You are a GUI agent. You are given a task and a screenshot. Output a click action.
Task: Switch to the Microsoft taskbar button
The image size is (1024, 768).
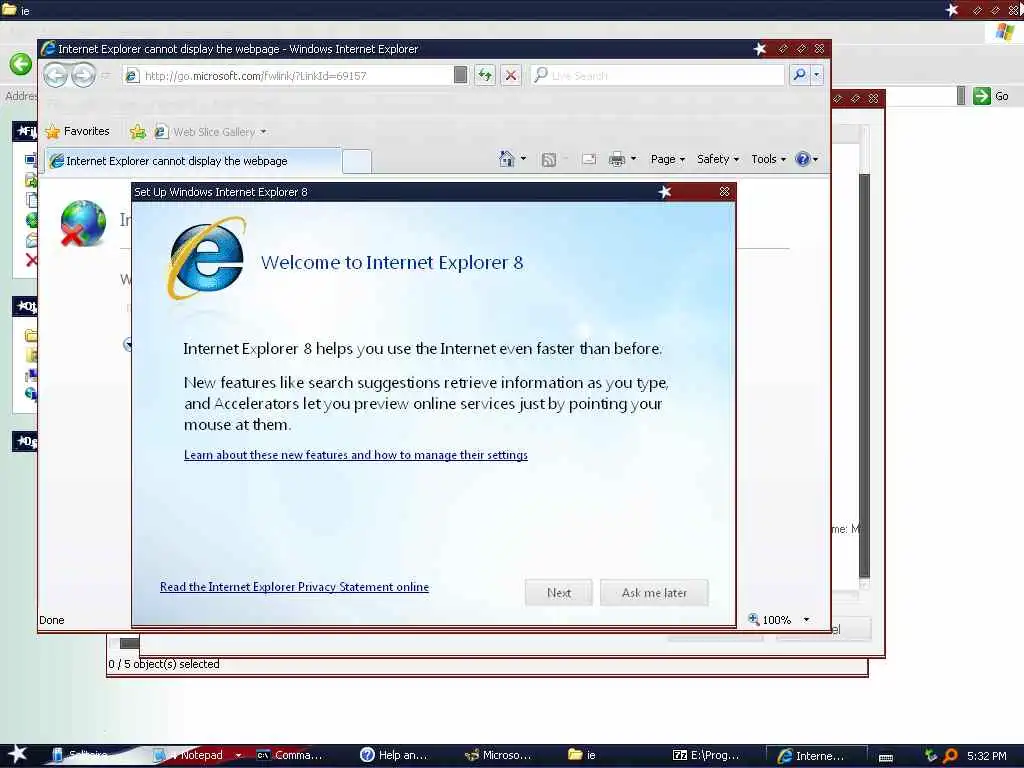pyautogui.click(x=498, y=755)
